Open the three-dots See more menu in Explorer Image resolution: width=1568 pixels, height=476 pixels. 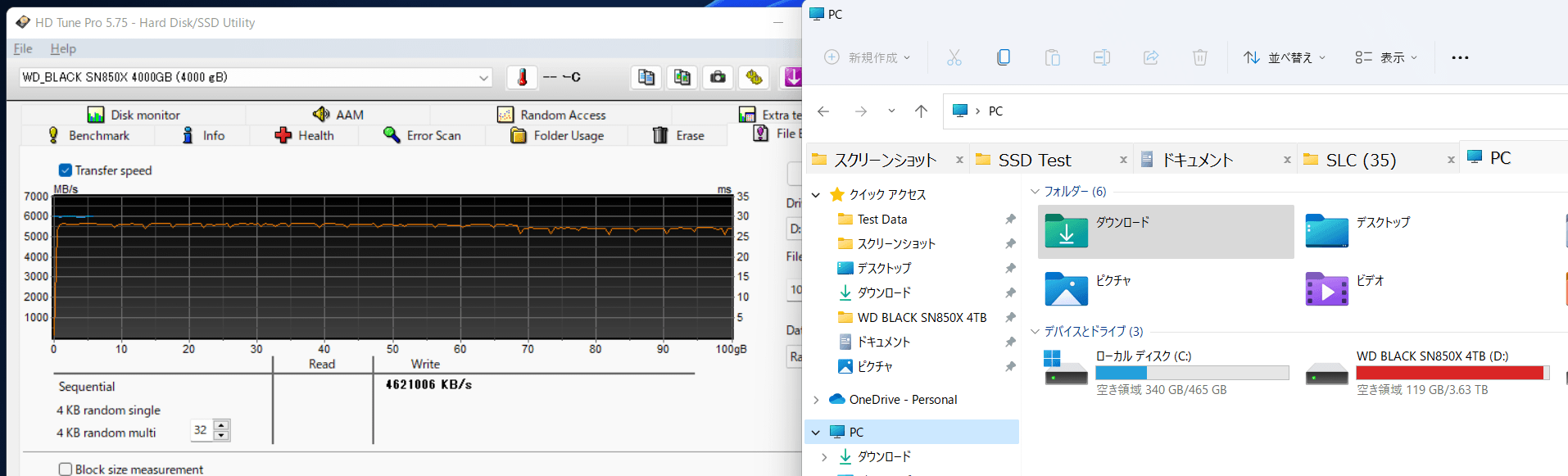click(x=1460, y=57)
